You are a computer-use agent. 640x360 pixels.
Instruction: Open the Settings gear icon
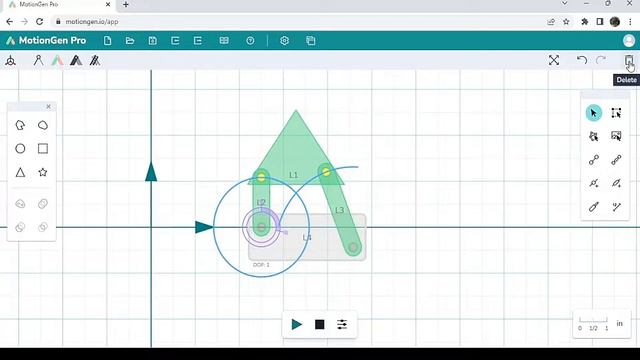click(x=284, y=40)
